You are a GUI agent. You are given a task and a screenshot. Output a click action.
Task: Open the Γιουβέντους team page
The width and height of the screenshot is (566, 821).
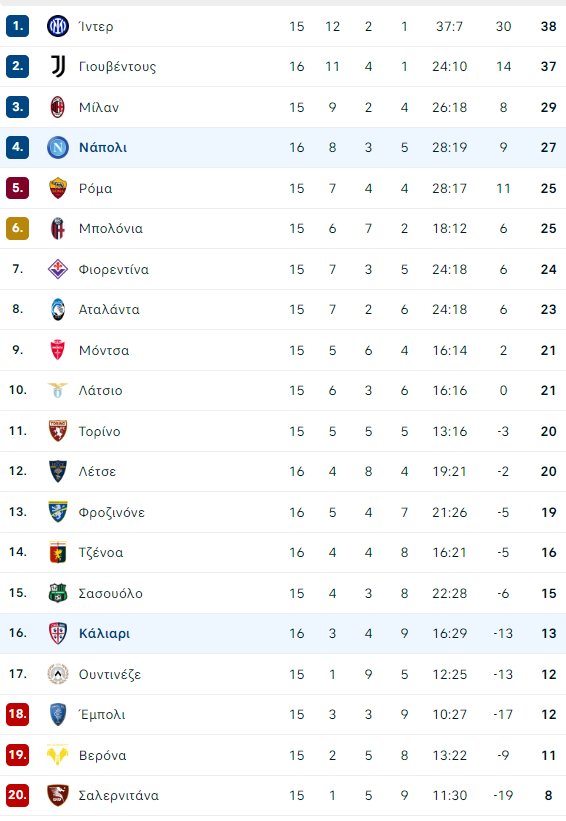tap(117, 67)
